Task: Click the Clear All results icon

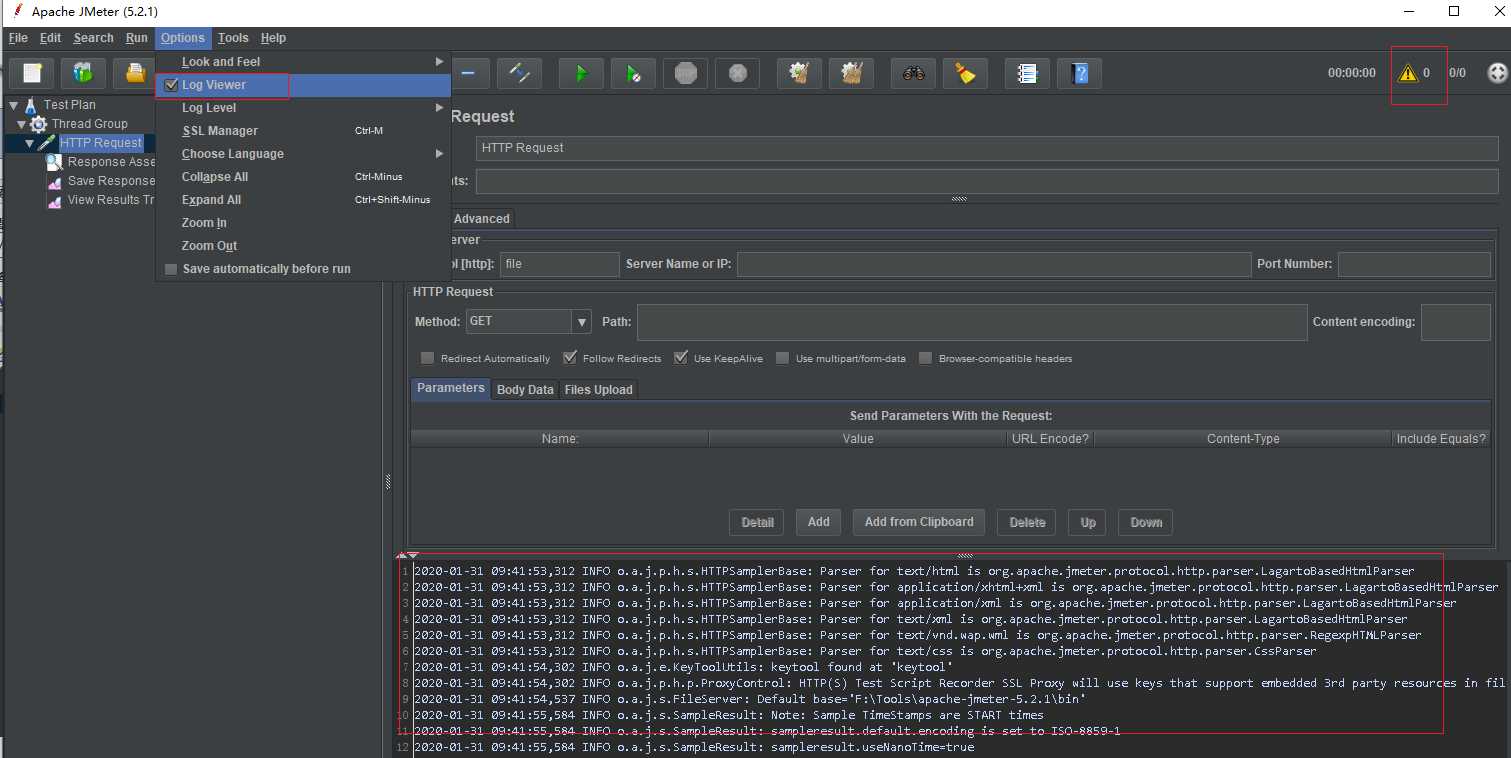Action: 851,73
